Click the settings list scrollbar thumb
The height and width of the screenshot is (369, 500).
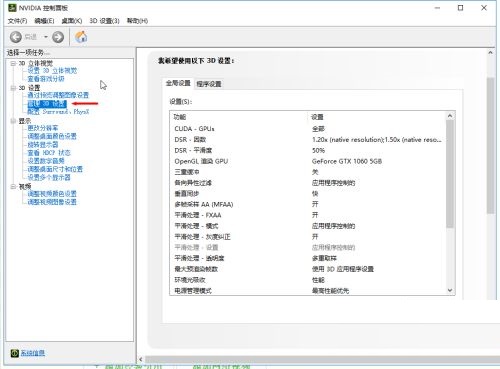(x=450, y=174)
